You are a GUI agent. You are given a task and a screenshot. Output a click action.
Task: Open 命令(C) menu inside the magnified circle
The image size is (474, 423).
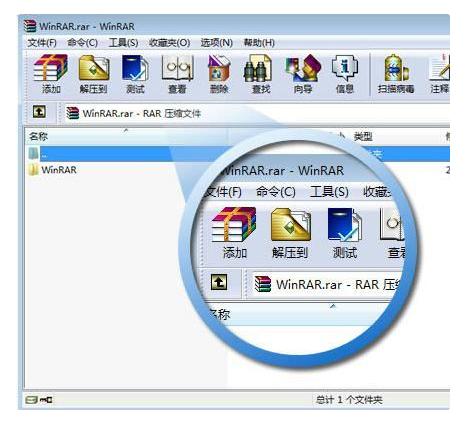(x=276, y=192)
